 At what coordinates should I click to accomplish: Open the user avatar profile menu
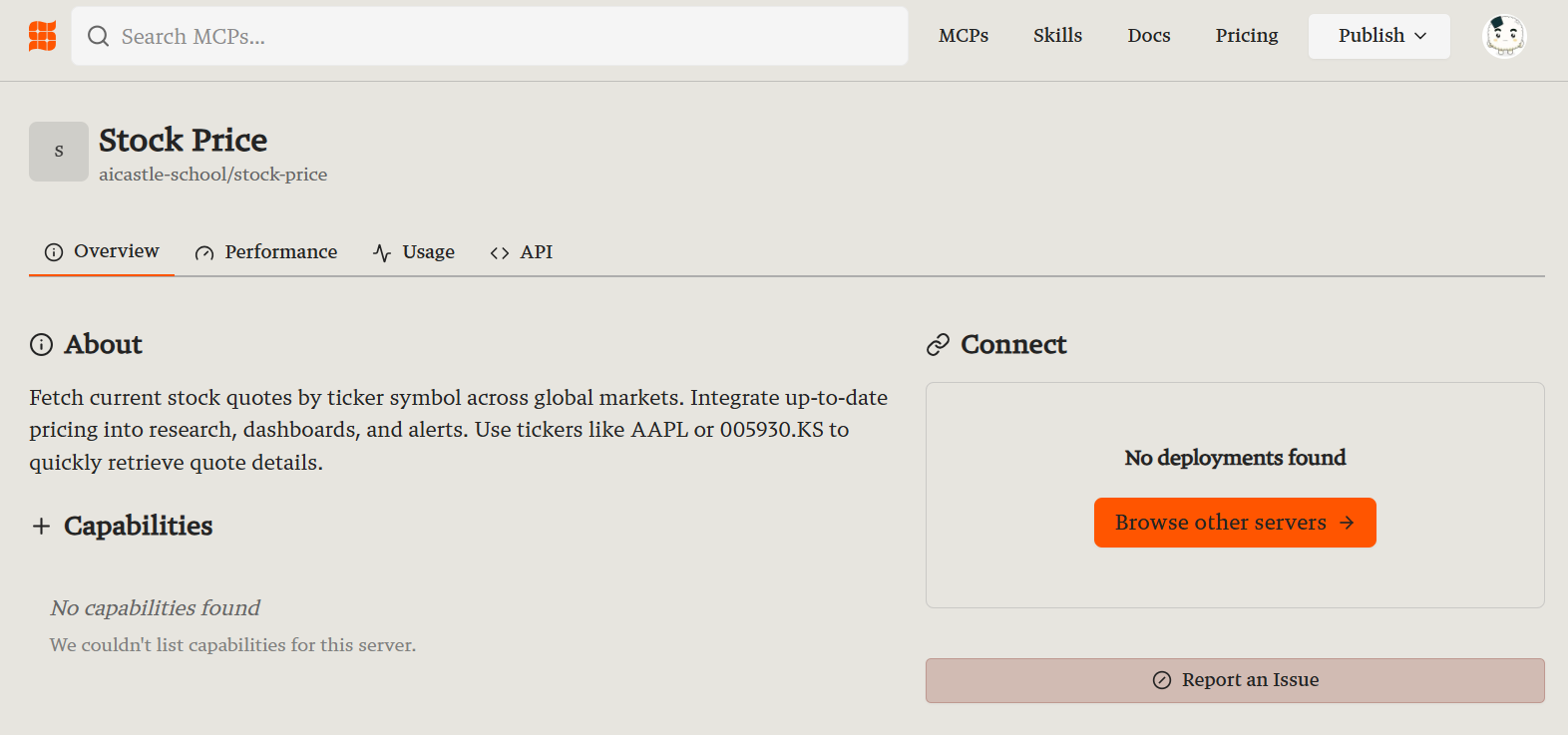[1503, 37]
